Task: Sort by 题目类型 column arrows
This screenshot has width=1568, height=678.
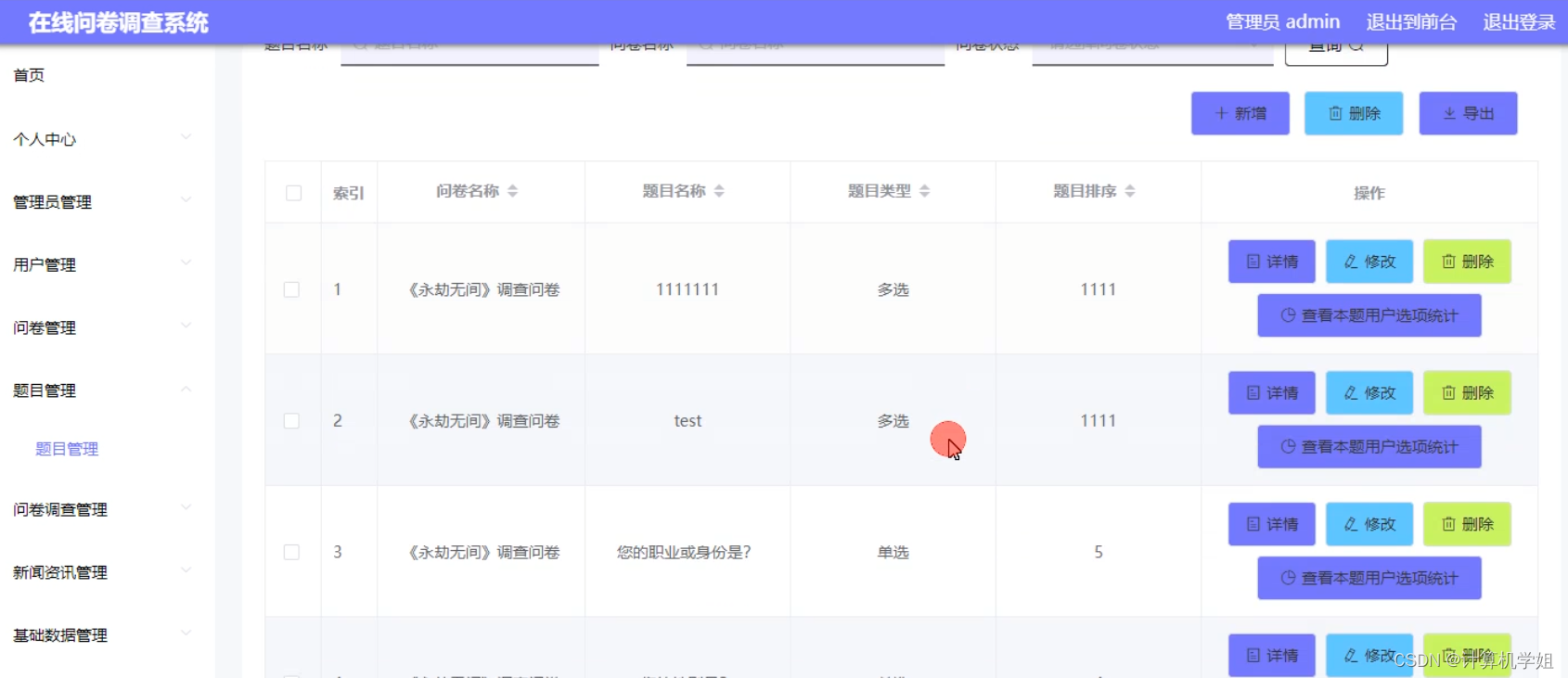Action: pyautogui.click(x=924, y=191)
